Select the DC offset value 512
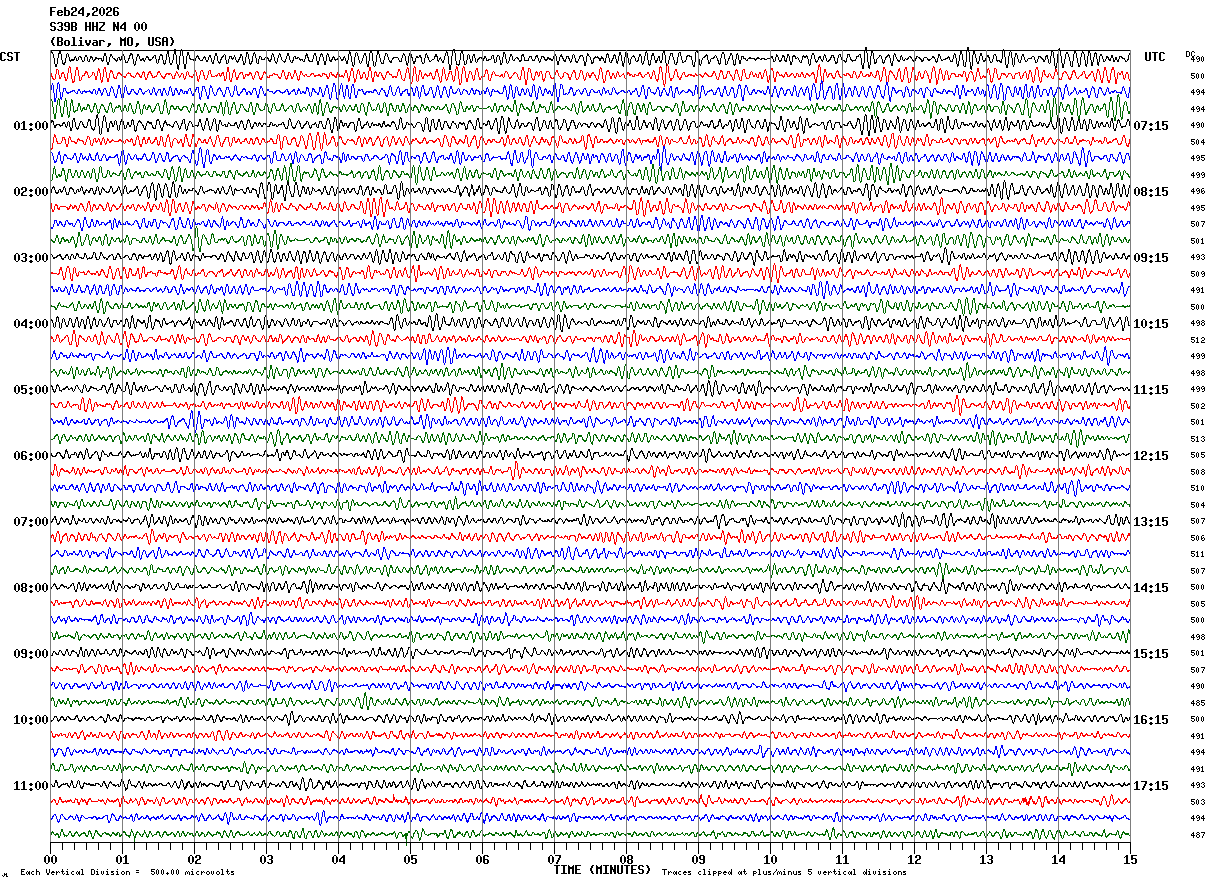 coord(1197,340)
